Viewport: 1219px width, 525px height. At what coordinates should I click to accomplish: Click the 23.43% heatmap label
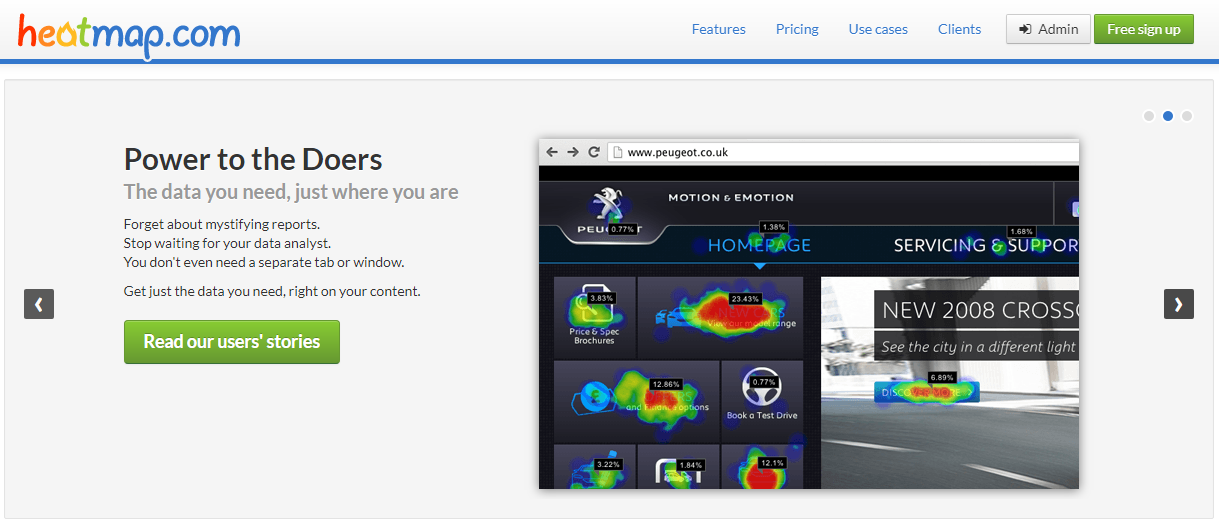coord(745,298)
